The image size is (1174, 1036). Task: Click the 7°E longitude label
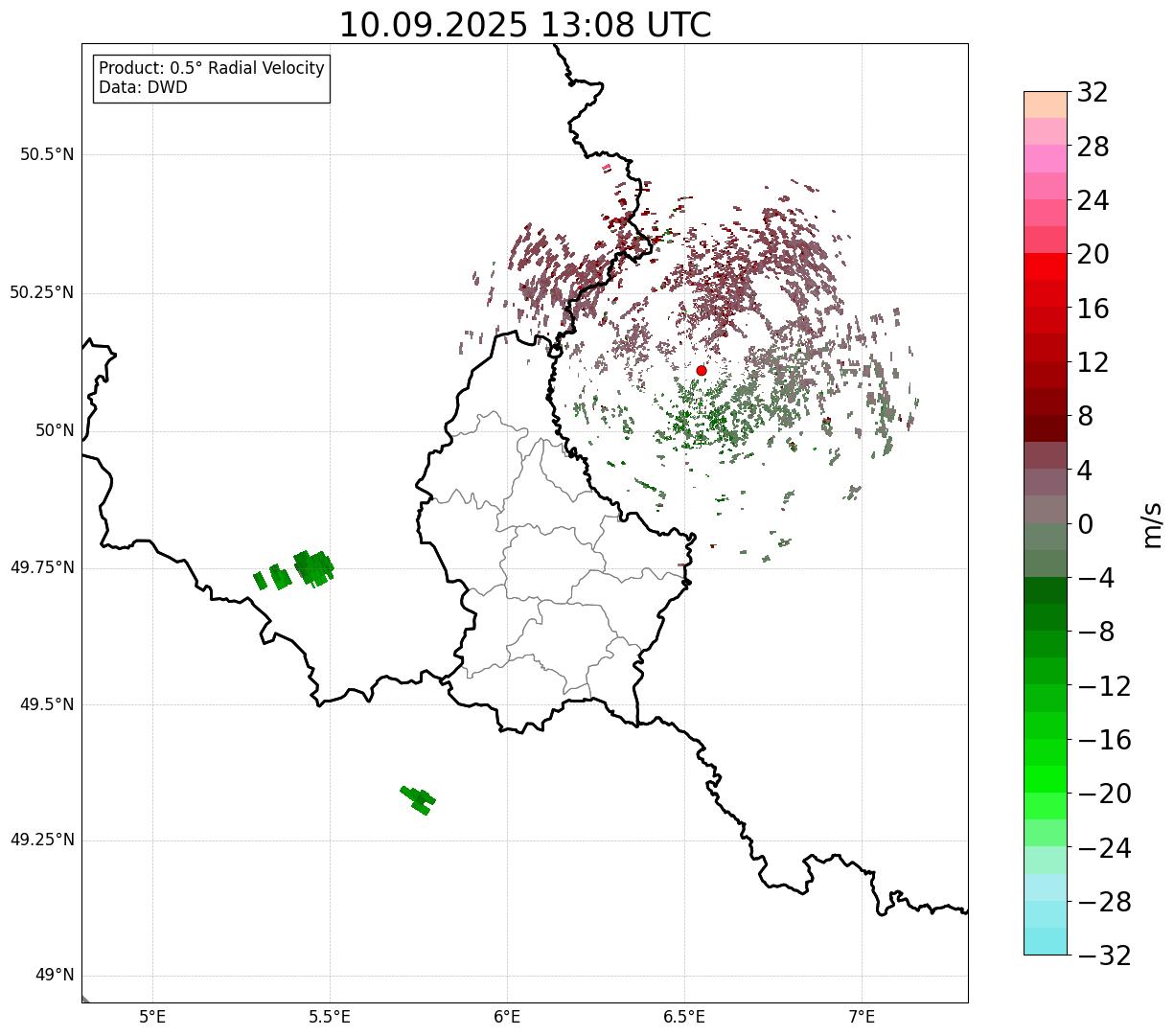pos(862,1017)
